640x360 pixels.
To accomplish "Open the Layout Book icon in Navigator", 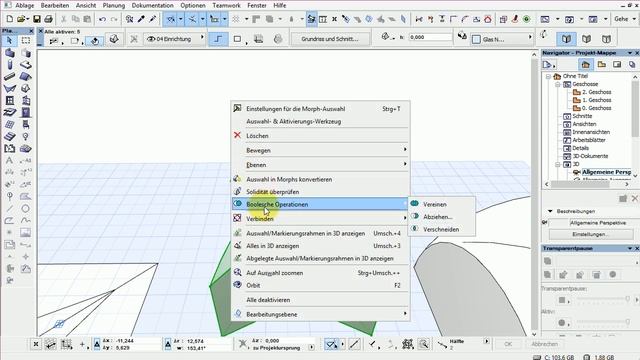I will pos(617,64).
